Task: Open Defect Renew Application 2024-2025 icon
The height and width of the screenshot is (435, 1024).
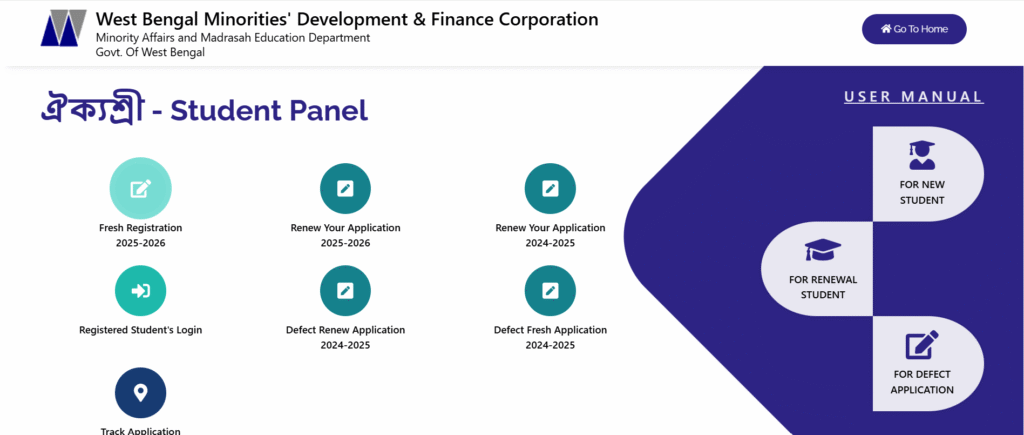Action: pos(345,291)
